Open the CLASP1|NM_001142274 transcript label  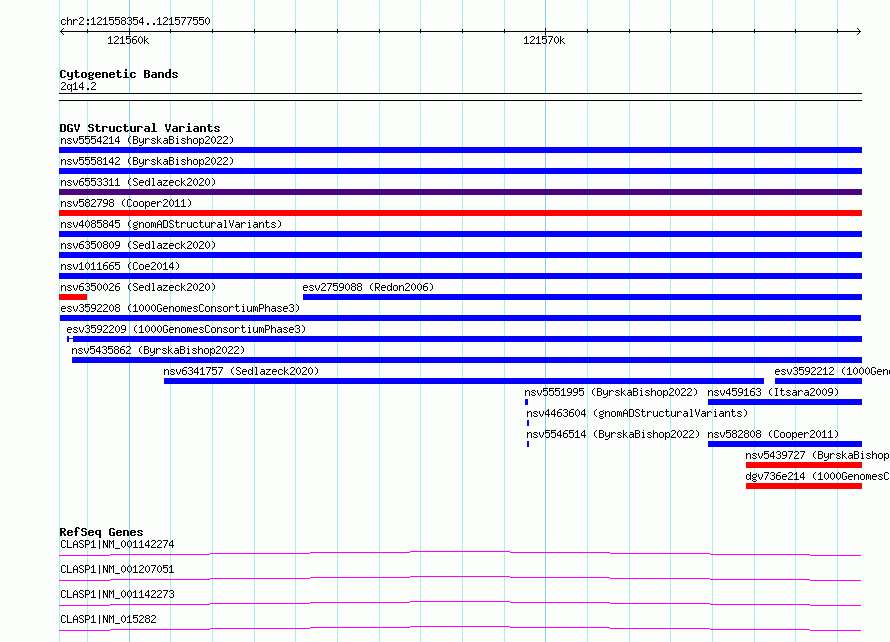click(x=117, y=544)
